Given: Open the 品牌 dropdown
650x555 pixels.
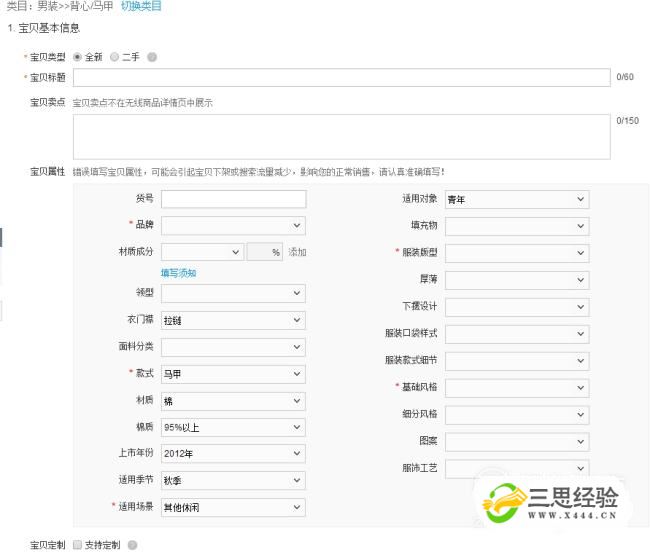Looking at the screenshot, I should click(232, 226).
